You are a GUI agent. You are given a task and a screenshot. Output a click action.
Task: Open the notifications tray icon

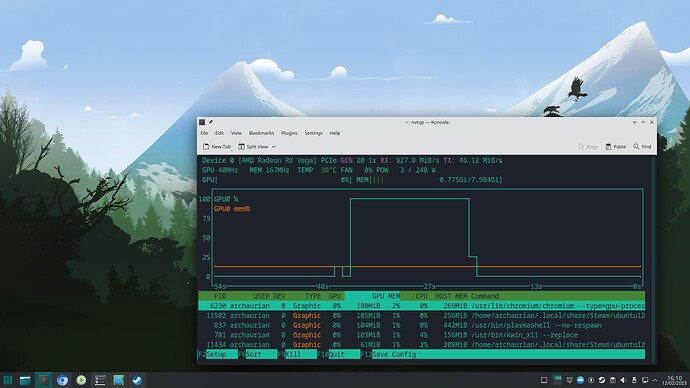569,380
